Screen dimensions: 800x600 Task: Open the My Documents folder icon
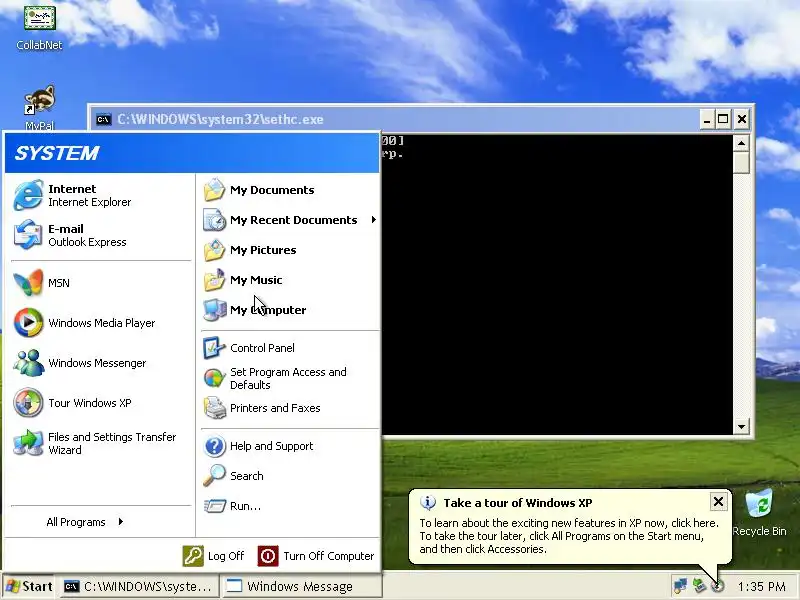tap(214, 190)
